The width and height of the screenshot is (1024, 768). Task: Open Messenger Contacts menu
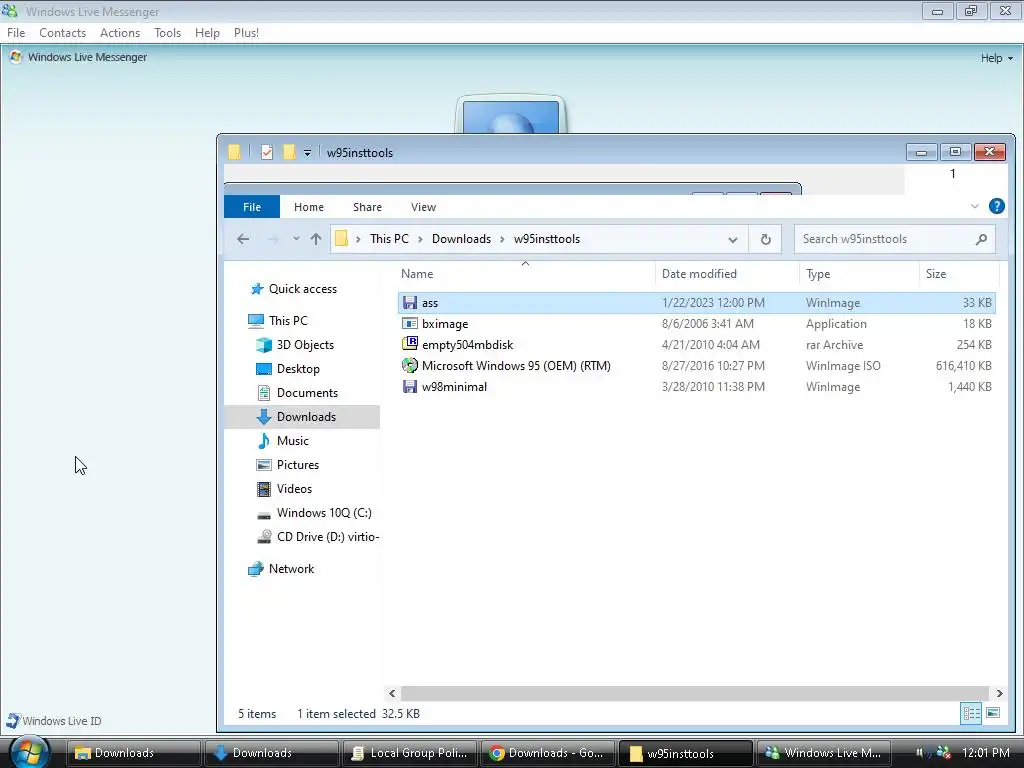tap(63, 33)
